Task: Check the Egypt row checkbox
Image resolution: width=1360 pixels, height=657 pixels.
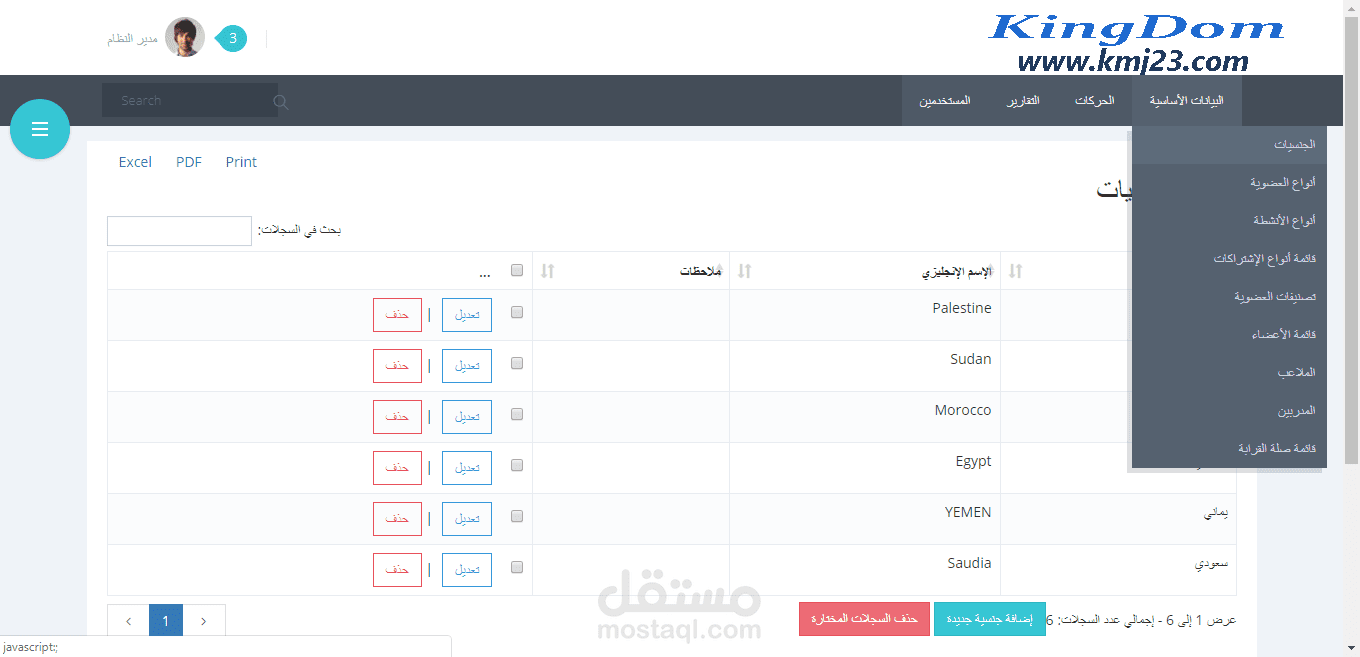Action: (x=517, y=465)
